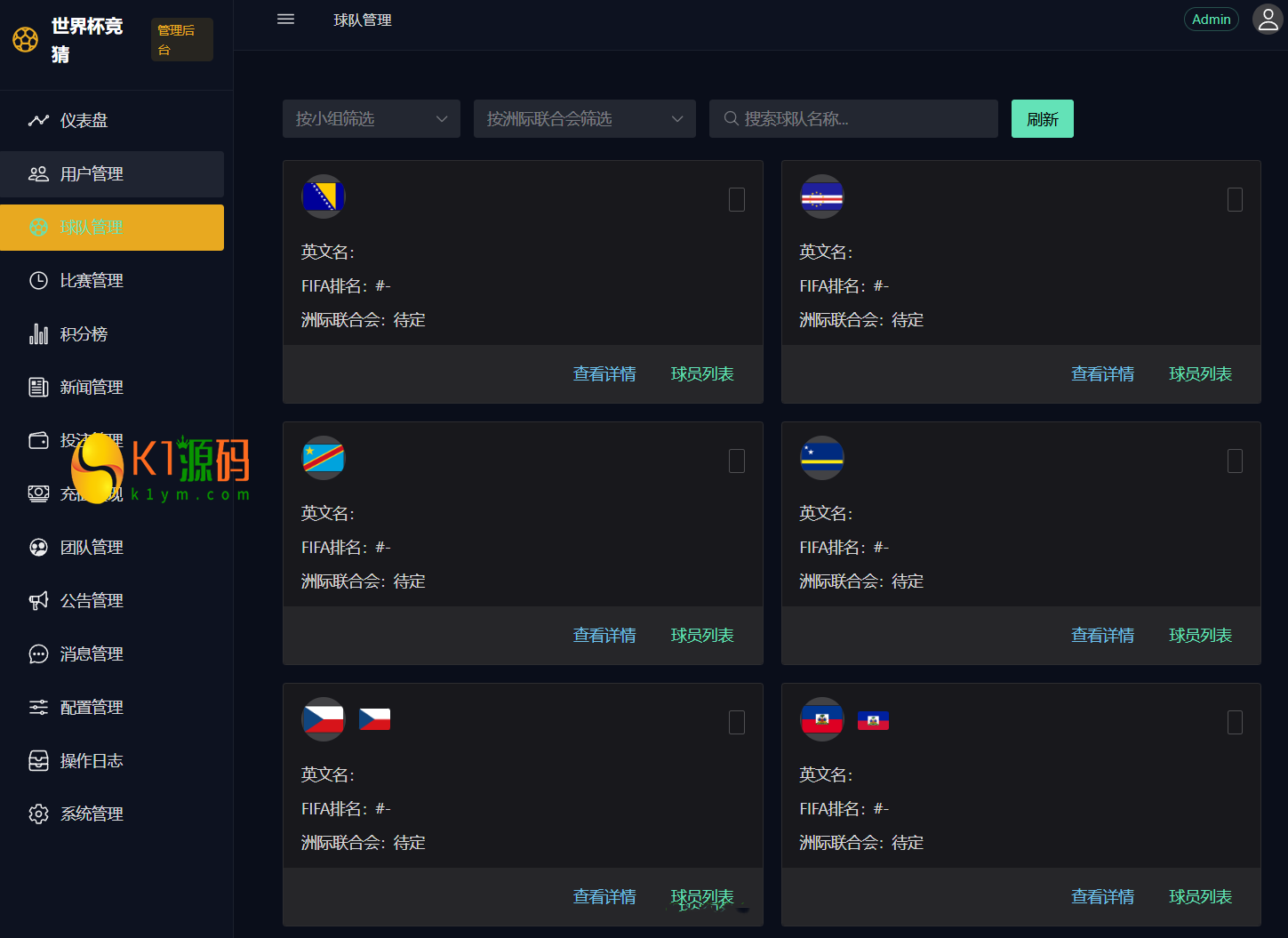The height and width of the screenshot is (938, 1288).
Task: Click the announcement megaphone icon
Action: [x=38, y=601]
